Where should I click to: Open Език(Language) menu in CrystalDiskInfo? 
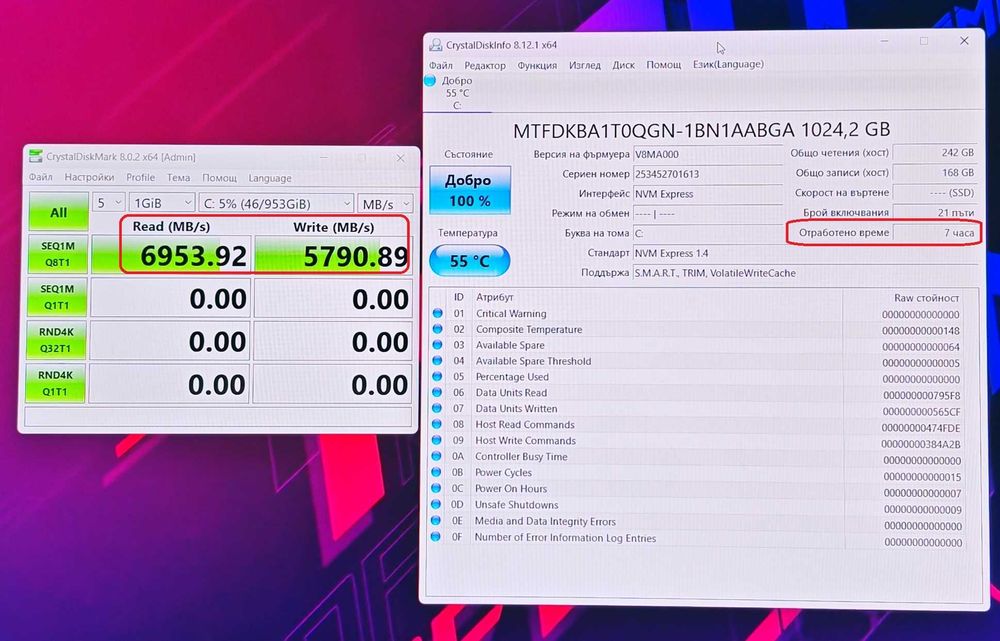click(728, 64)
